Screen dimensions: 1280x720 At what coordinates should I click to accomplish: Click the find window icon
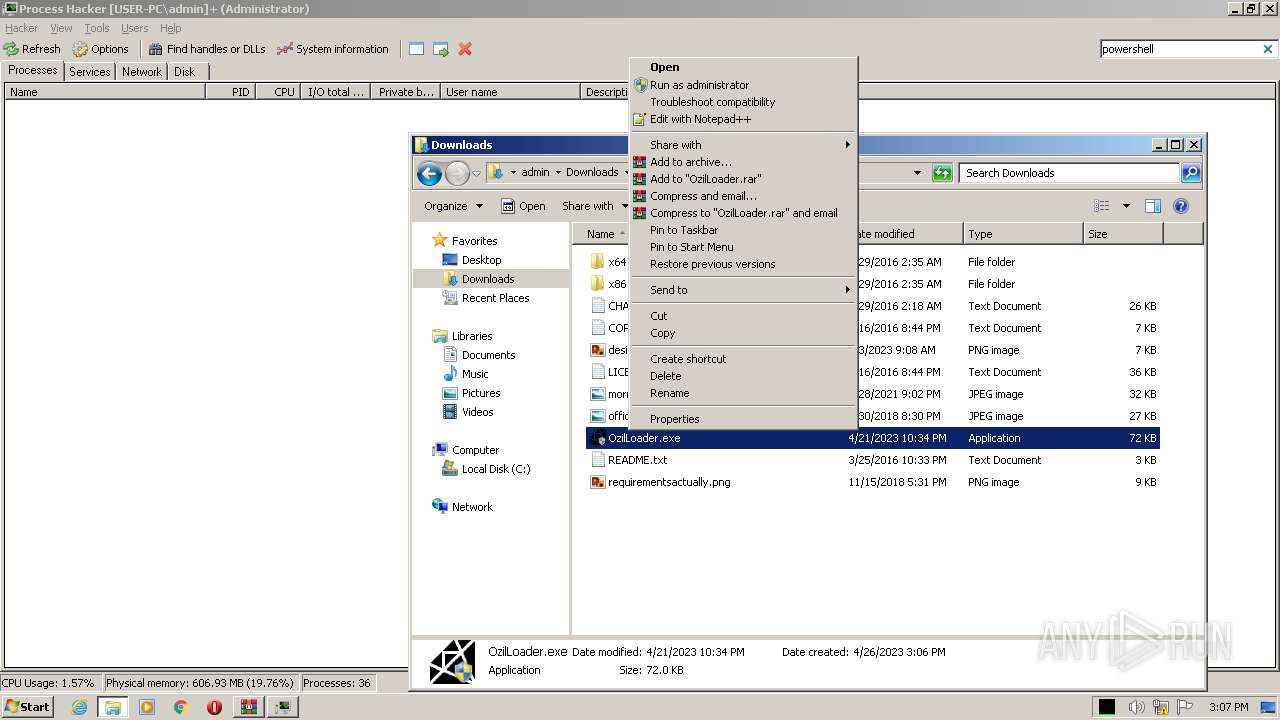tap(416, 49)
